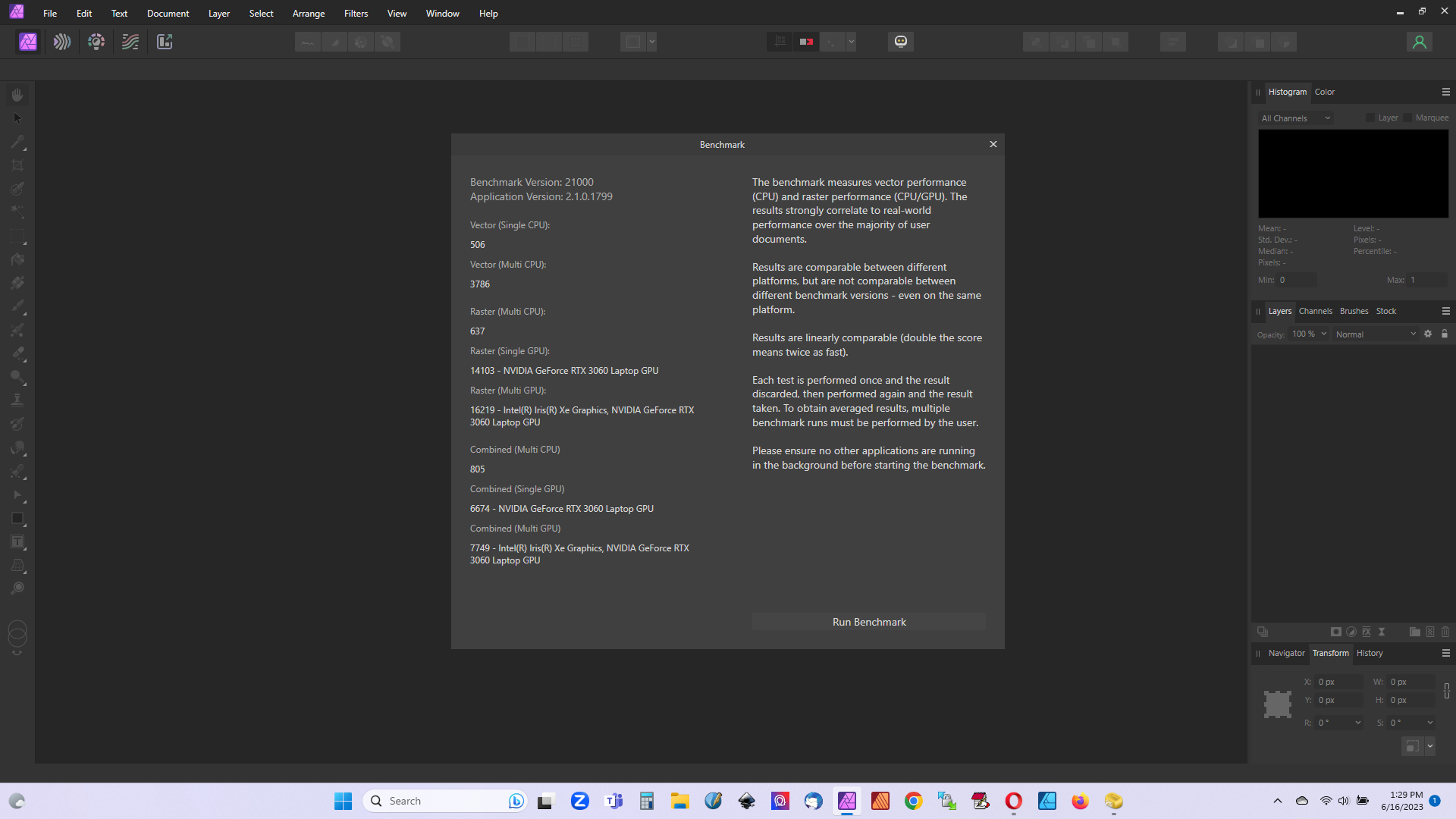Viewport: 1456px width, 819px height.
Task: Select the Zoom magnifier tool
Action: (17, 588)
